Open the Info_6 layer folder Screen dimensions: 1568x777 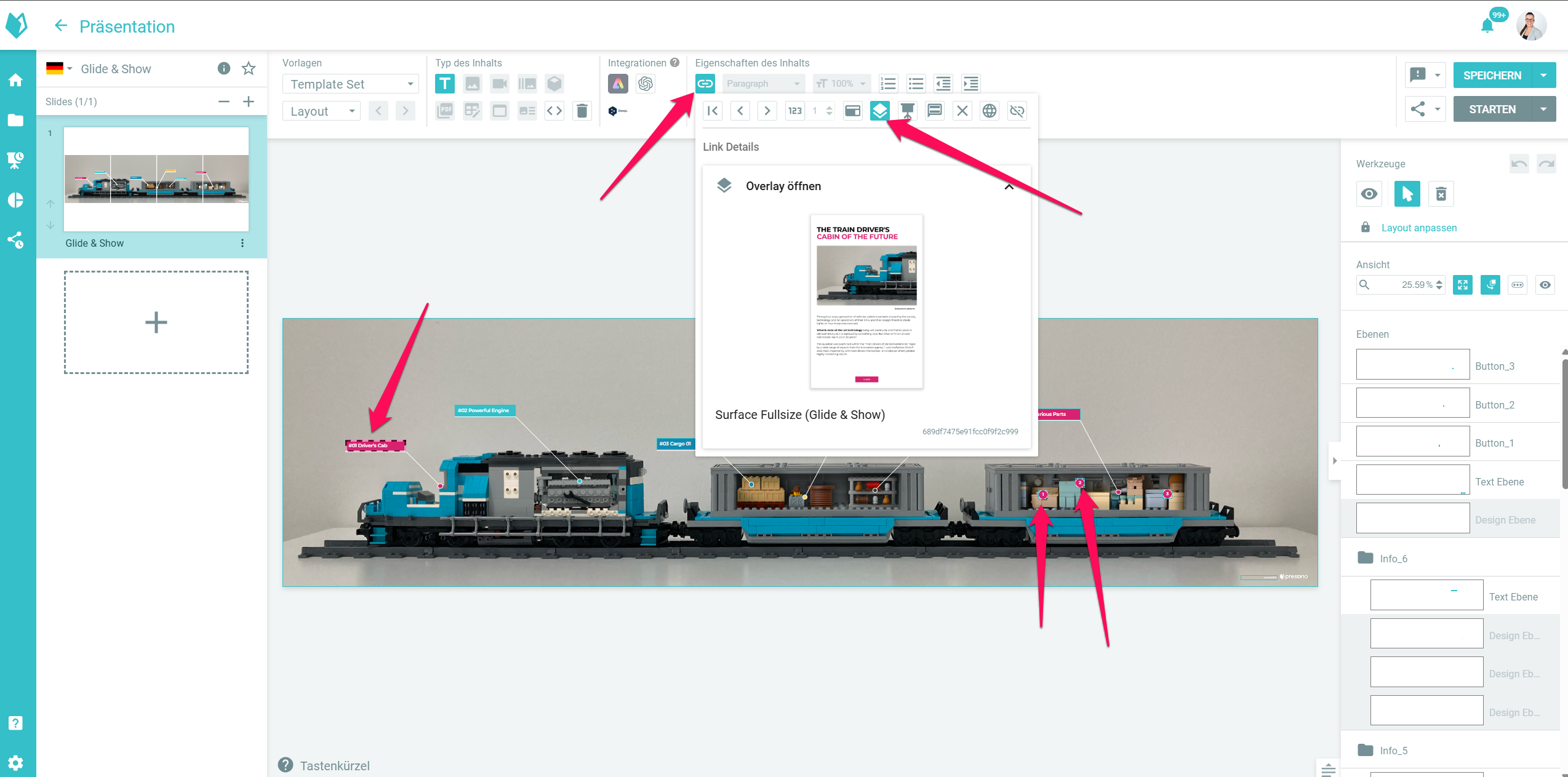coord(1393,559)
